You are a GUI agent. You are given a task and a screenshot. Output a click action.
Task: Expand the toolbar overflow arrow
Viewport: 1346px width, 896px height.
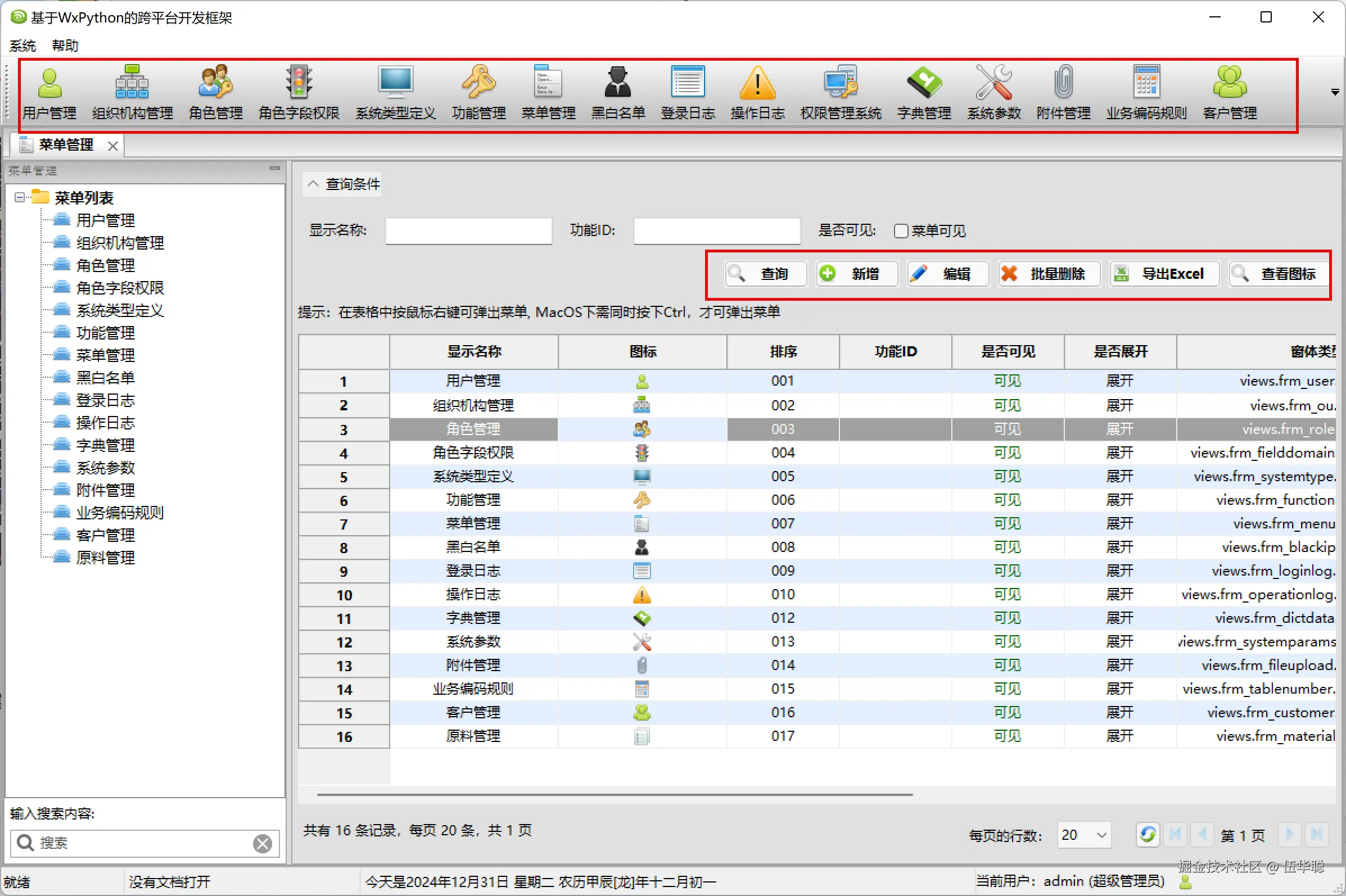click(x=1335, y=92)
